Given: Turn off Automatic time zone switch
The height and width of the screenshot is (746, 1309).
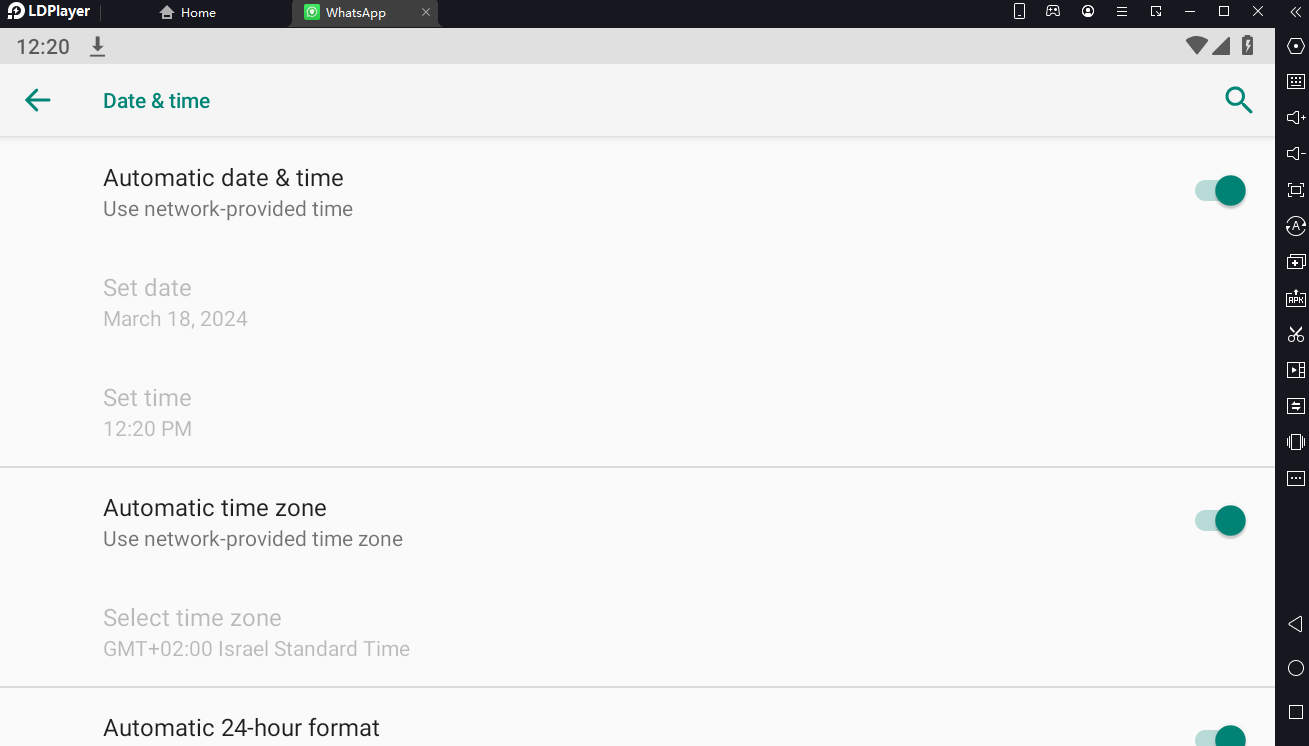Looking at the screenshot, I should (1220, 521).
